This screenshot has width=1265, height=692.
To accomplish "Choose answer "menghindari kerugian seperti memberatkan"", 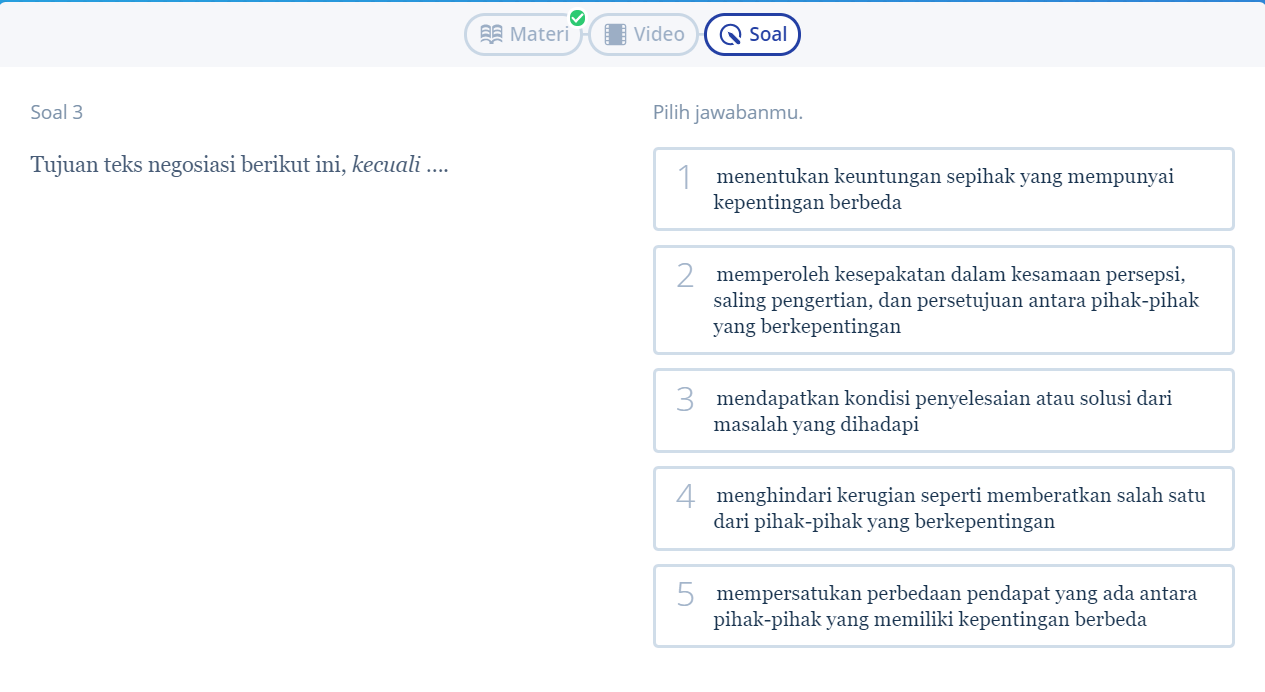I will 958,508.
